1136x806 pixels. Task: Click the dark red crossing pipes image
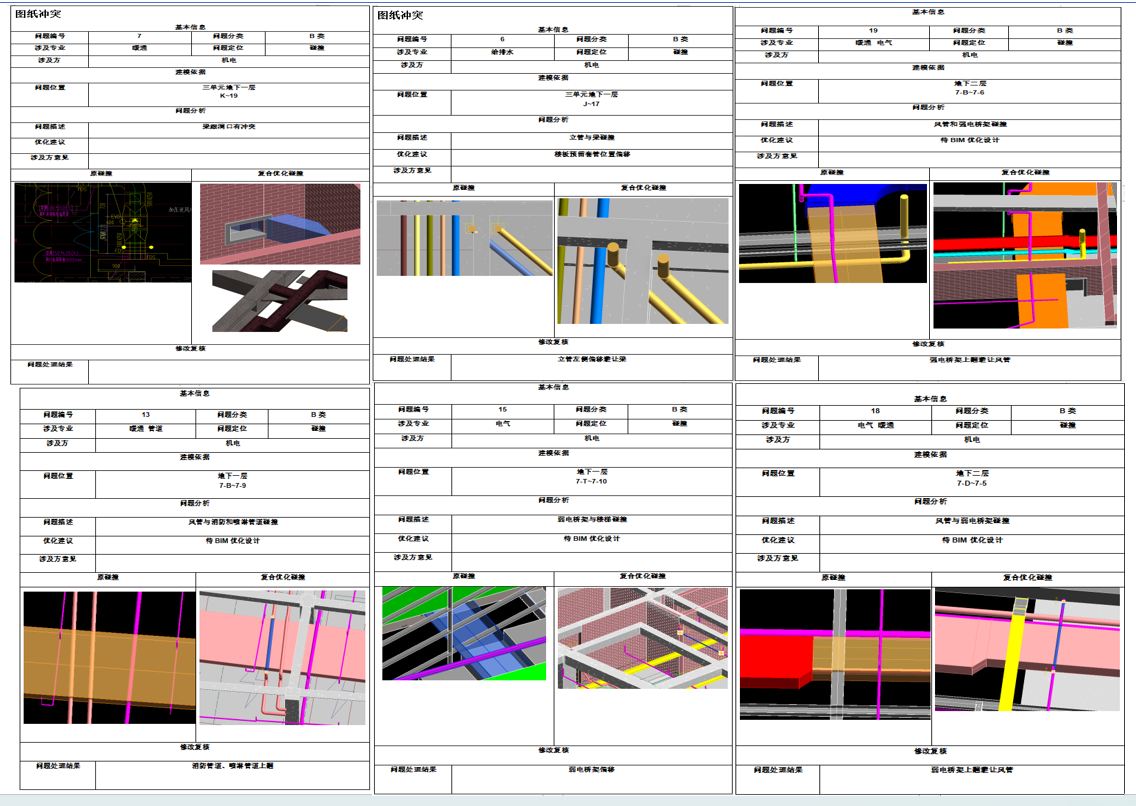pos(280,301)
